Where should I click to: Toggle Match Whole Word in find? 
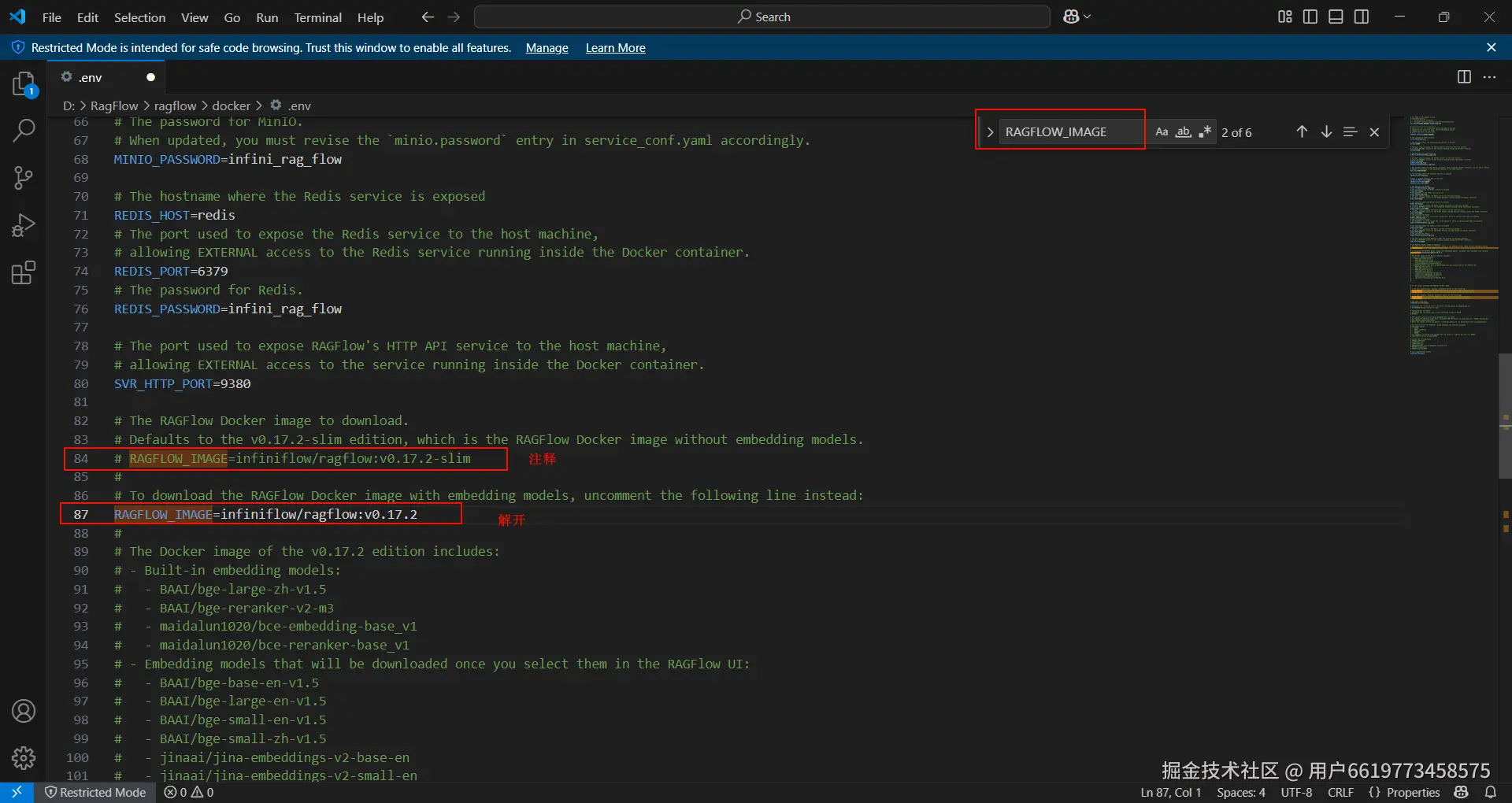[1183, 132]
